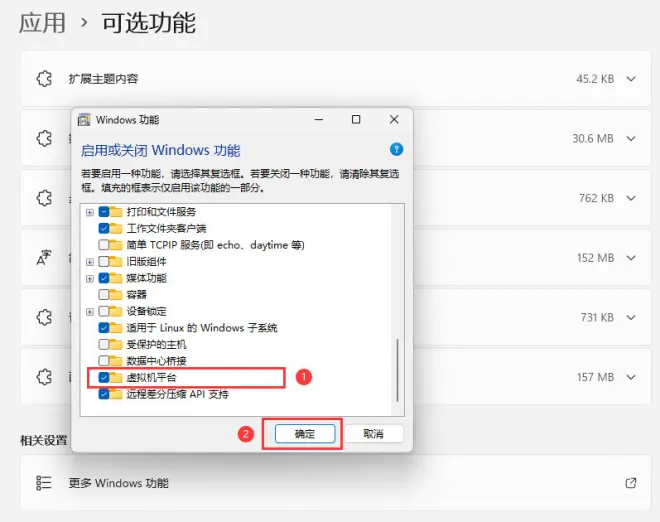
Task: Click the Windows 功能 title bar icon
Action: pyautogui.click(x=84, y=120)
